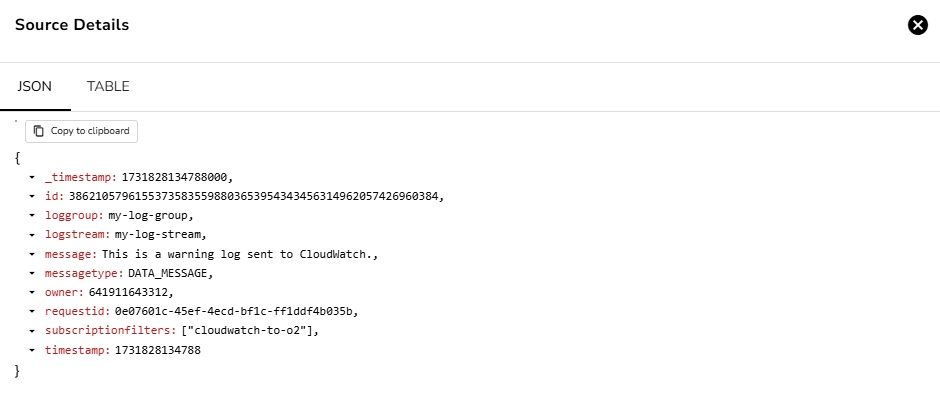Select the JSON tab
The height and width of the screenshot is (394, 940).
[34, 86]
